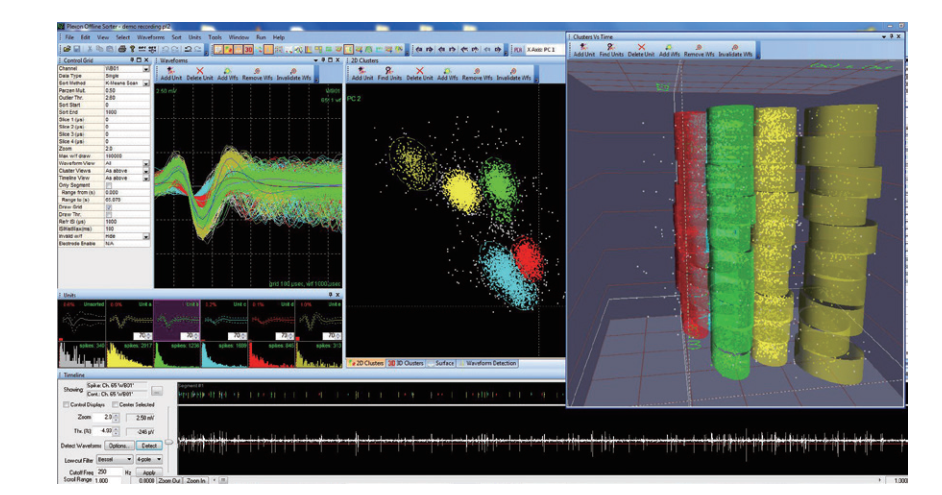
Task: Toggle the 3D view toolbar button
Action: [x=248, y=49]
